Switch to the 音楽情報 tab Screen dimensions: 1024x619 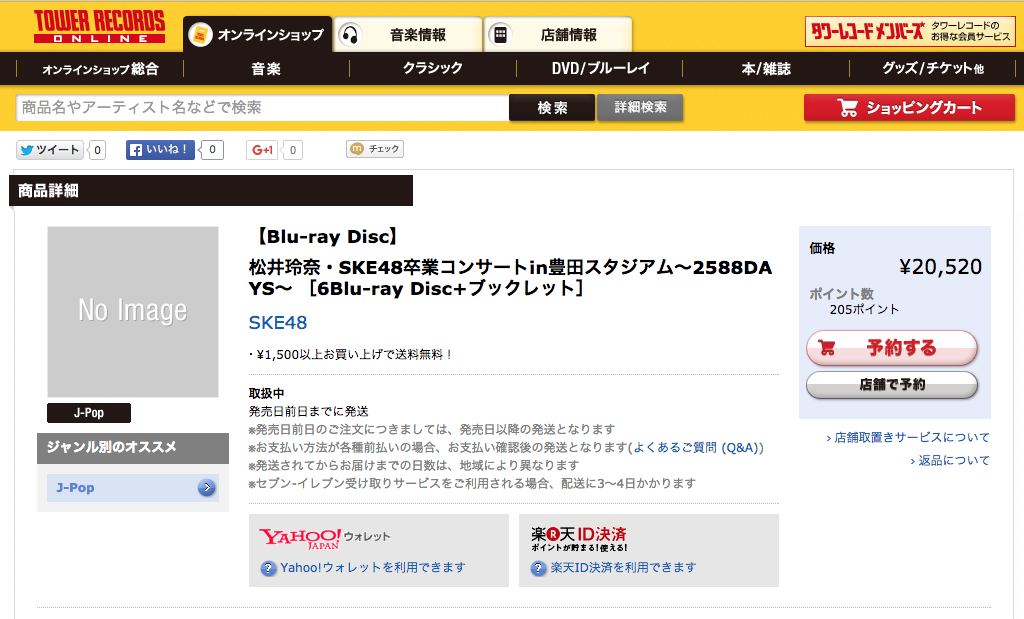(408, 34)
